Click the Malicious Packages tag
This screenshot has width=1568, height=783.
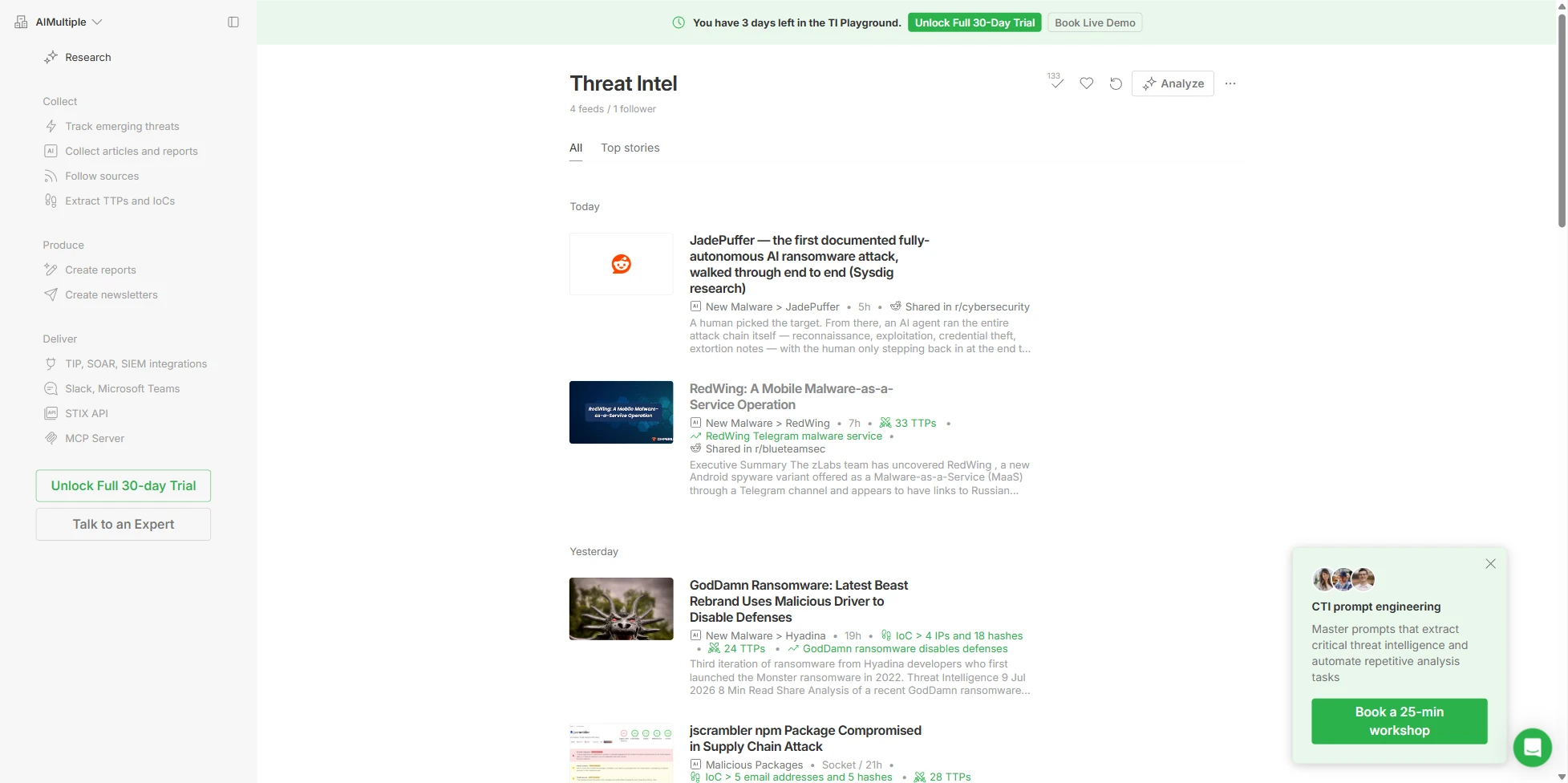point(754,765)
